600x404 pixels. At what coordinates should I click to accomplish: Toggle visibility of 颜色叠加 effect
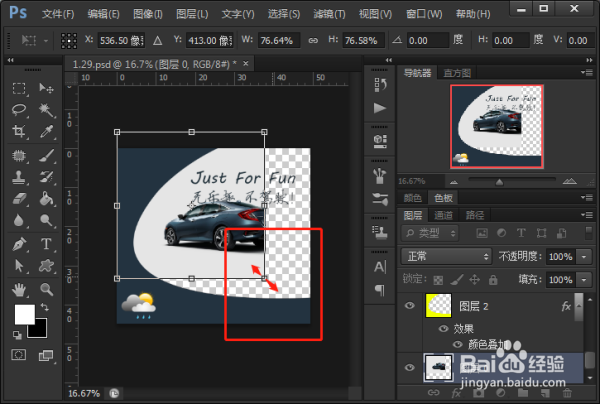click(x=458, y=344)
